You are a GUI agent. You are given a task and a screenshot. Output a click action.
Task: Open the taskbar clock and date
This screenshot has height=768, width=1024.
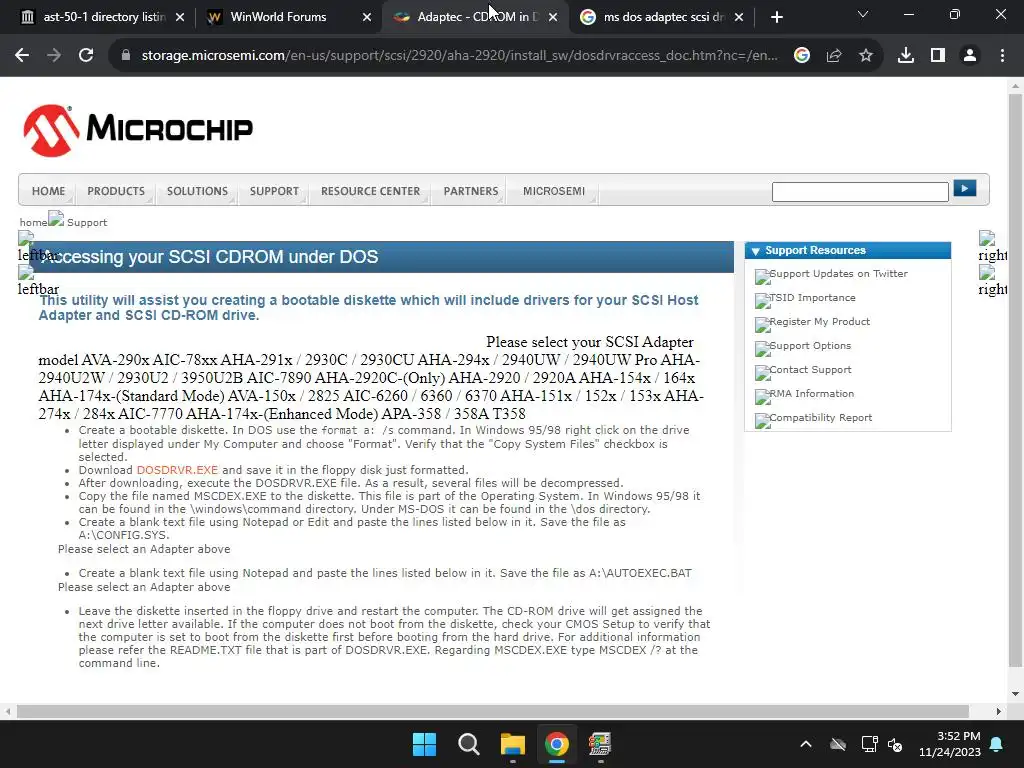tap(950, 744)
